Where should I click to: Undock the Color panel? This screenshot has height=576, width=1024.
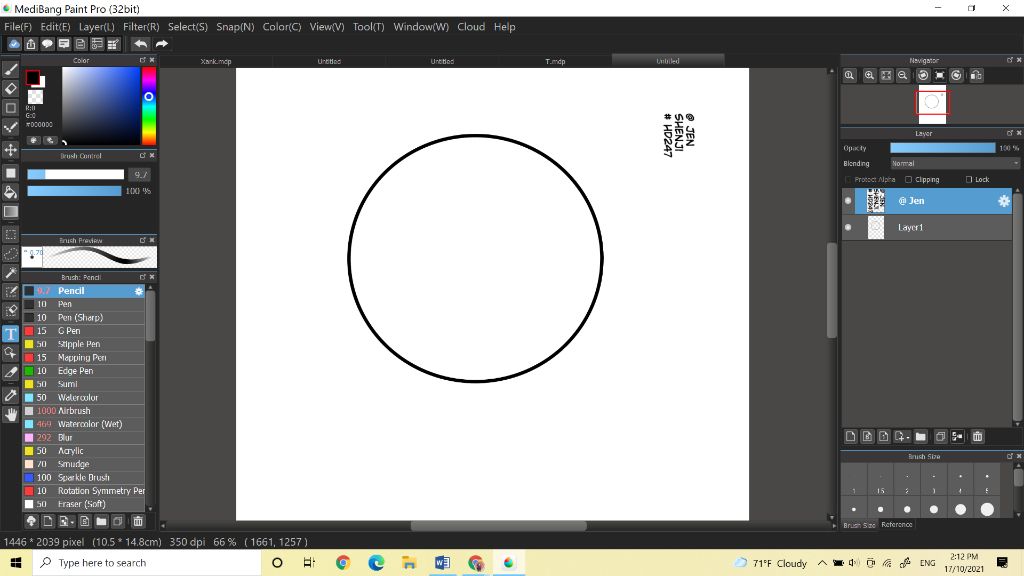point(142,60)
